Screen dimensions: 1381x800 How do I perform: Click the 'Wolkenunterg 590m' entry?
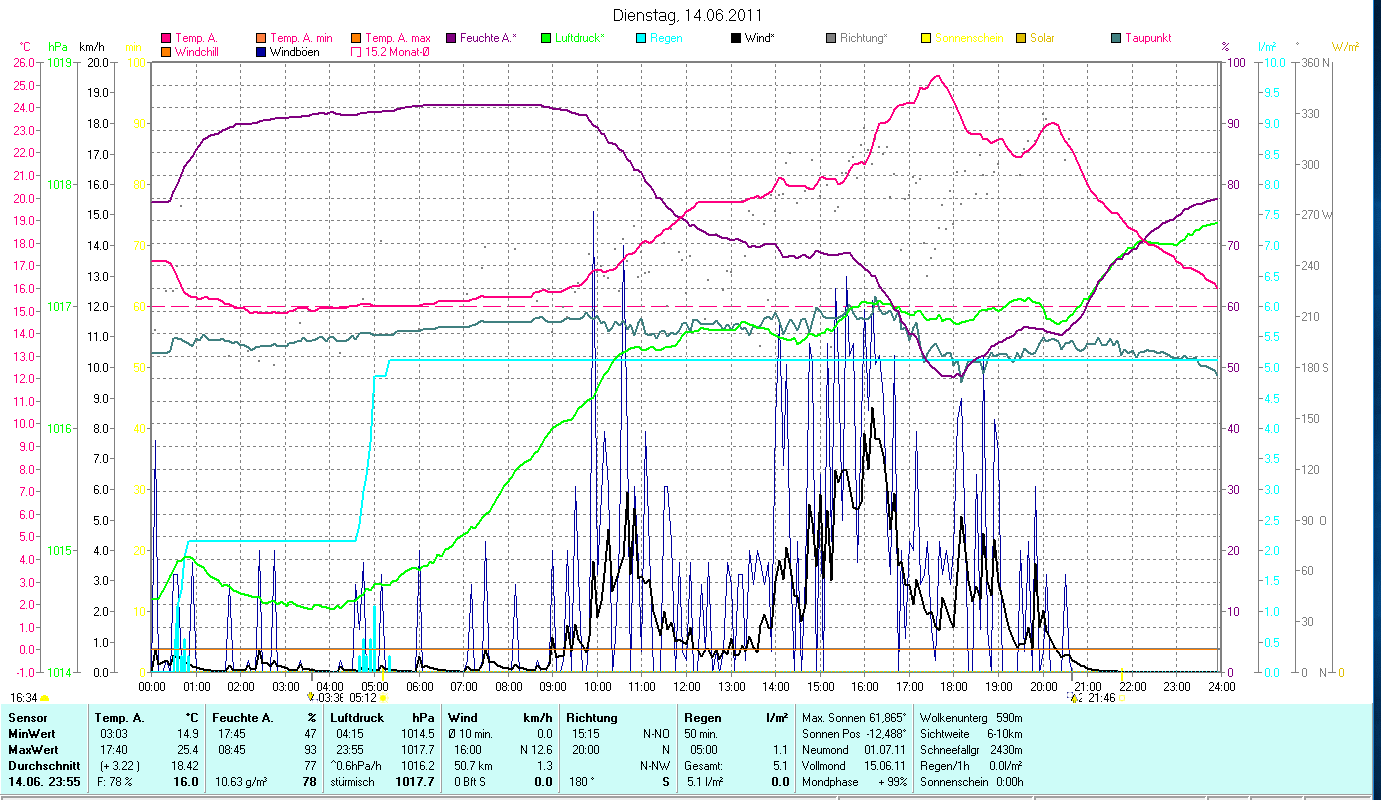pyautogui.click(x=971, y=718)
